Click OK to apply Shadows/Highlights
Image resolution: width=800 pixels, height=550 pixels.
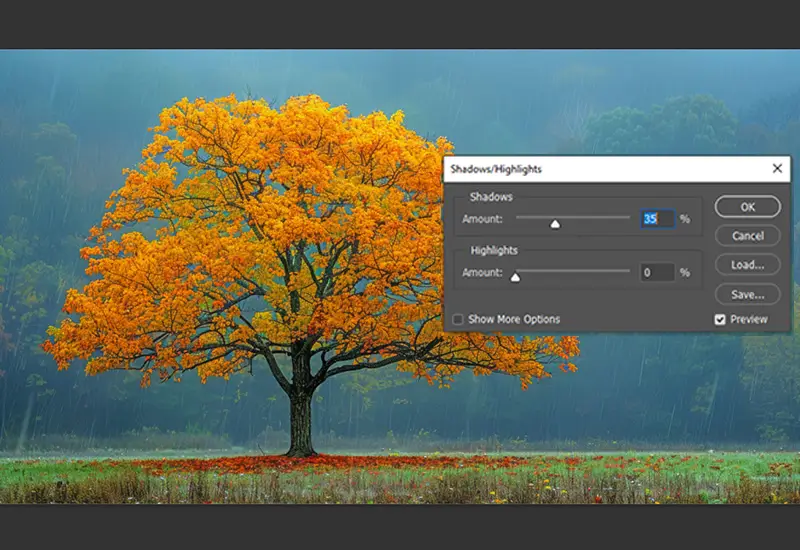tap(747, 207)
